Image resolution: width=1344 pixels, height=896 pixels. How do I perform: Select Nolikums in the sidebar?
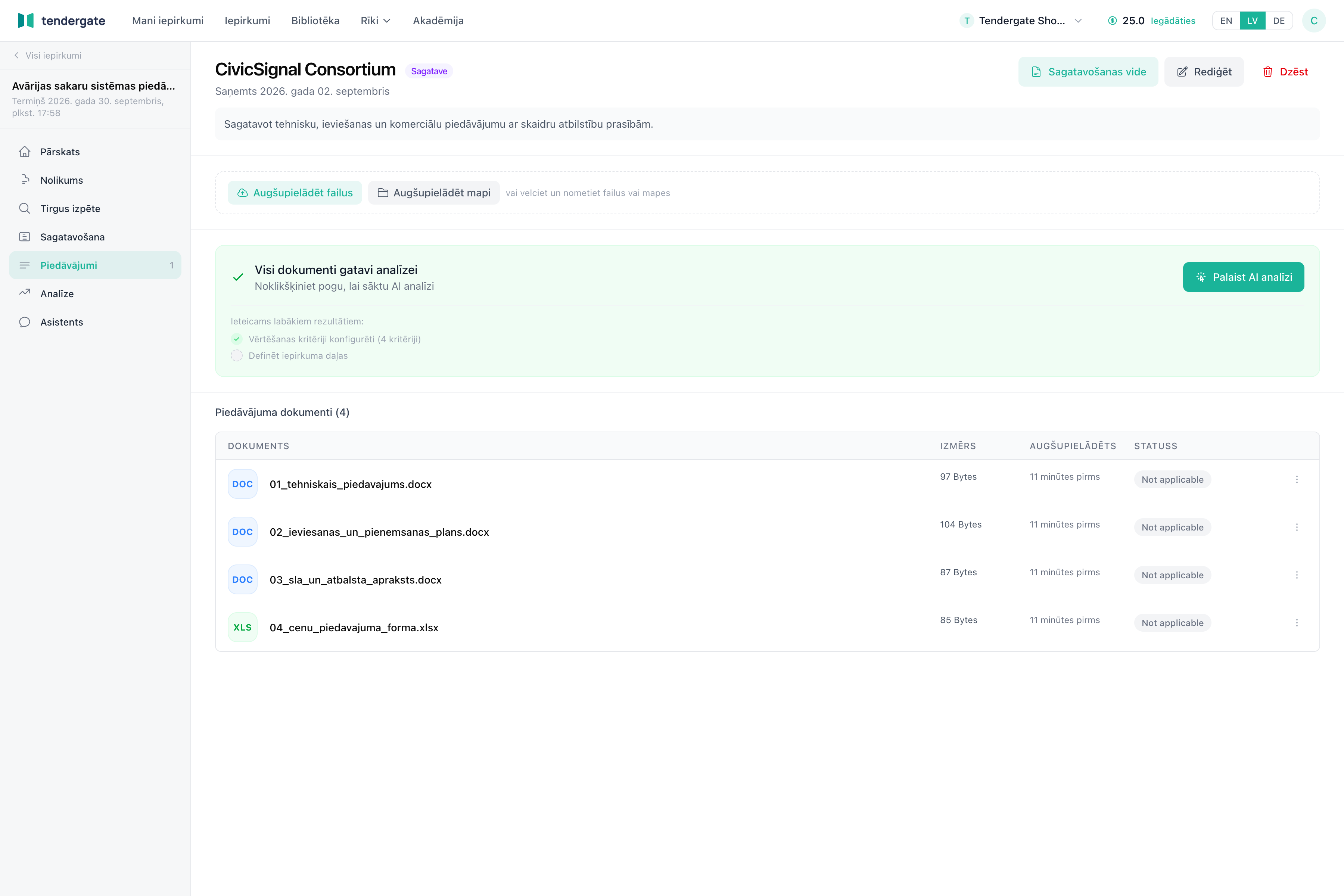pos(95,180)
